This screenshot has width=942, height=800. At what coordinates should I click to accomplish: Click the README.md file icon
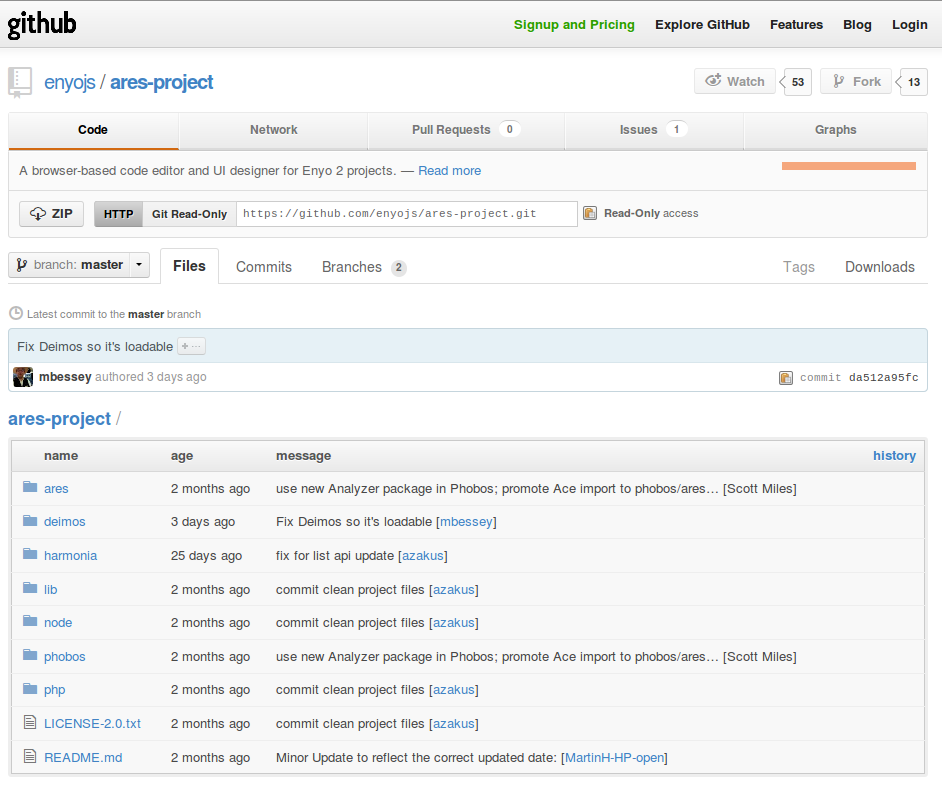click(30, 756)
